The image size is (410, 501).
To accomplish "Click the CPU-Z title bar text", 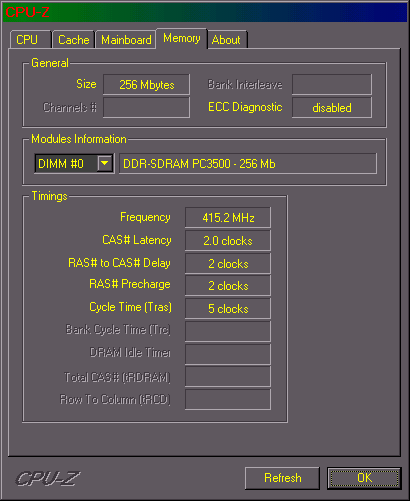I will 27,12.
